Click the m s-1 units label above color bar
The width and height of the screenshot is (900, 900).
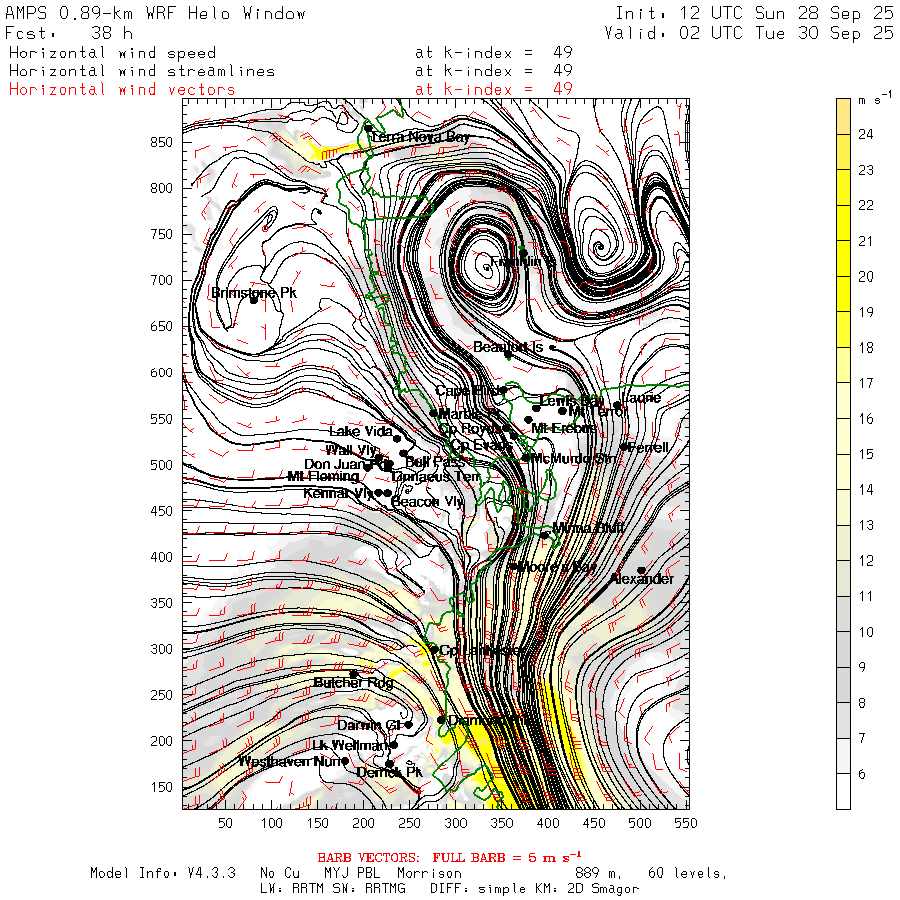[x=875, y=98]
